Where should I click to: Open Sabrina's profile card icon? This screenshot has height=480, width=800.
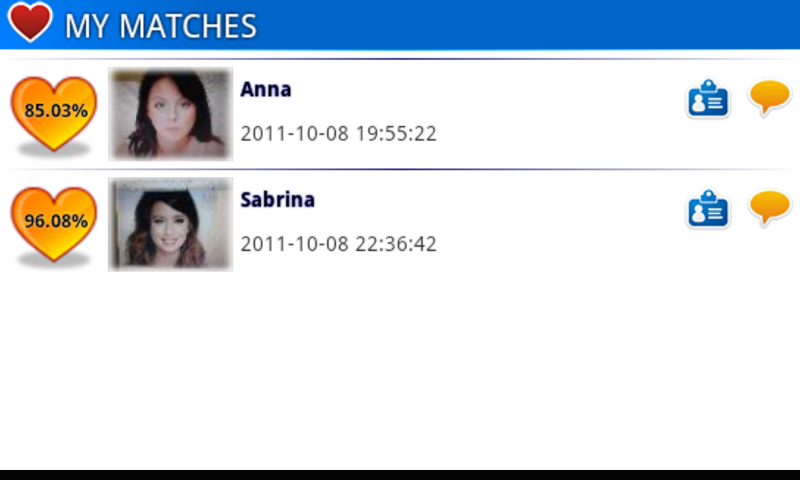708,209
